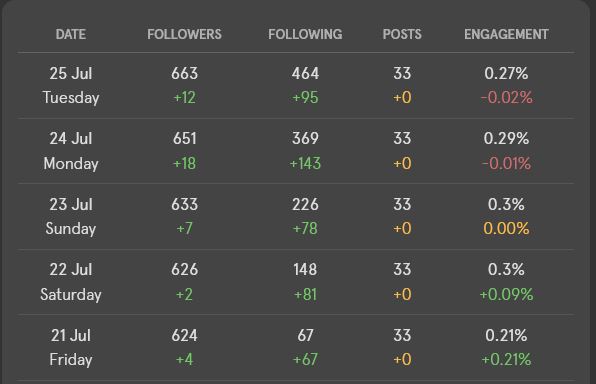This screenshot has height=384, width=596.
Task: Click following count 67
Action: [x=305, y=335]
